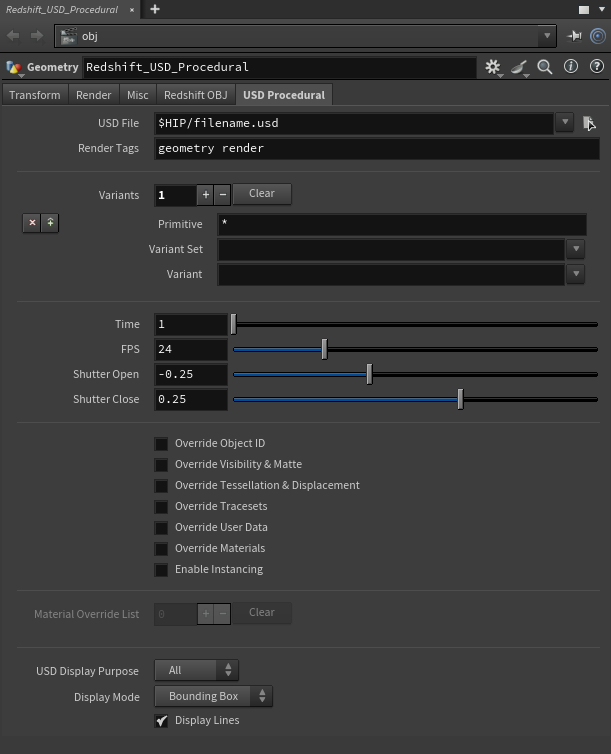This screenshot has width=611, height=754.
Task: Click the Time value field
Action: pos(191,324)
